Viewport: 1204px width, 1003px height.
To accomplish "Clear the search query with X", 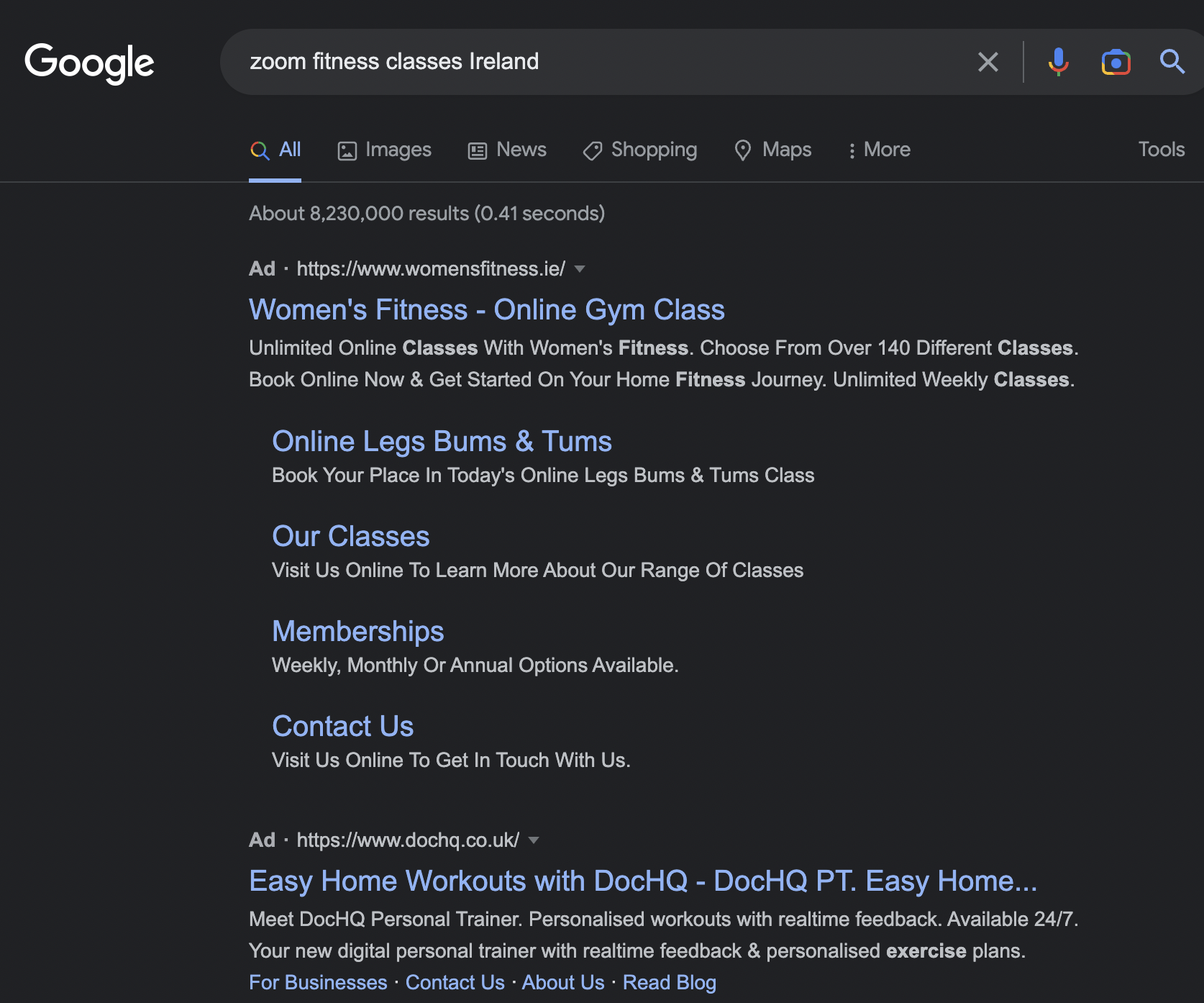I will click(988, 62).
